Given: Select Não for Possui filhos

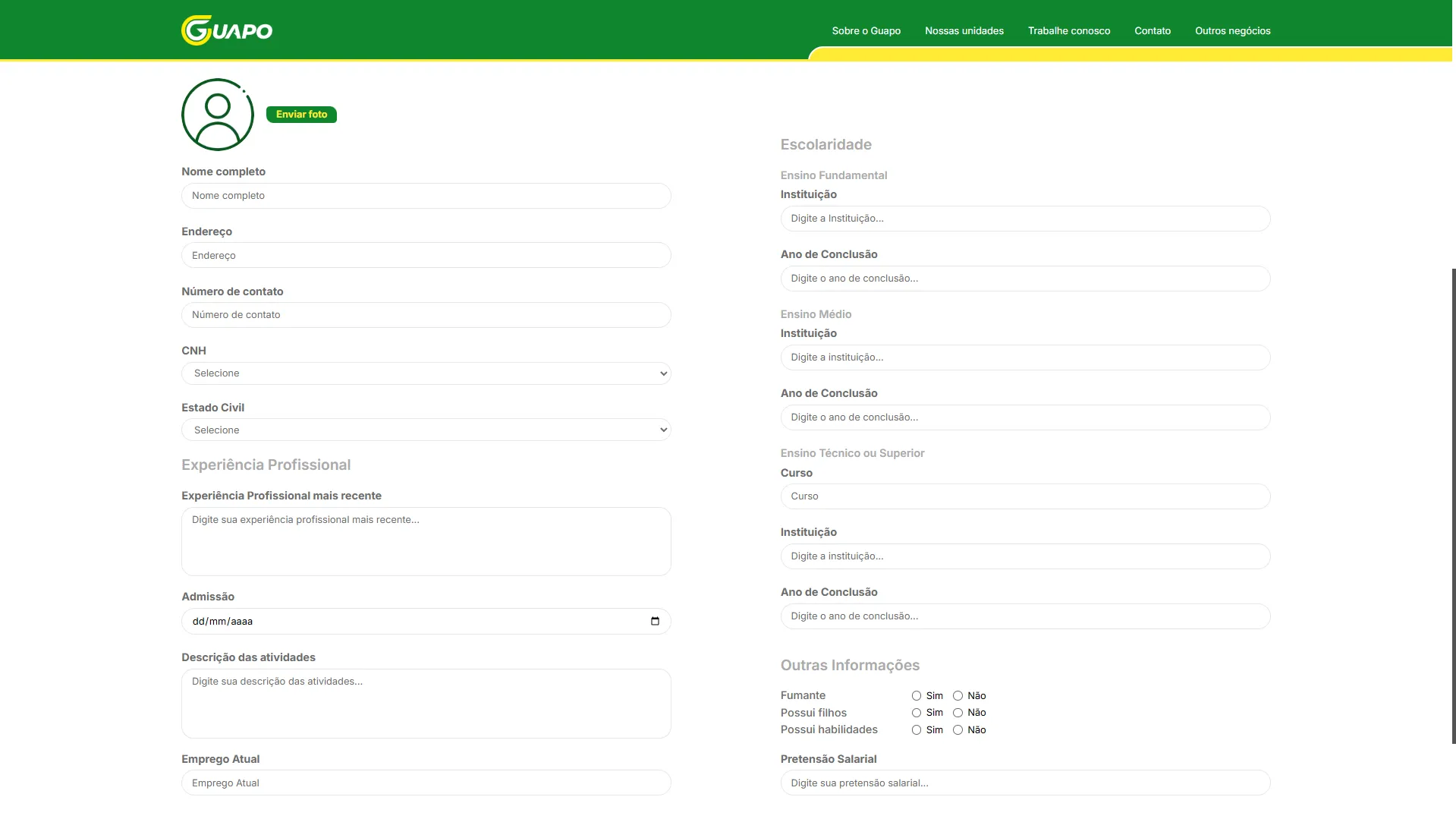Looking at the screenshot, I should click(958, 713).
